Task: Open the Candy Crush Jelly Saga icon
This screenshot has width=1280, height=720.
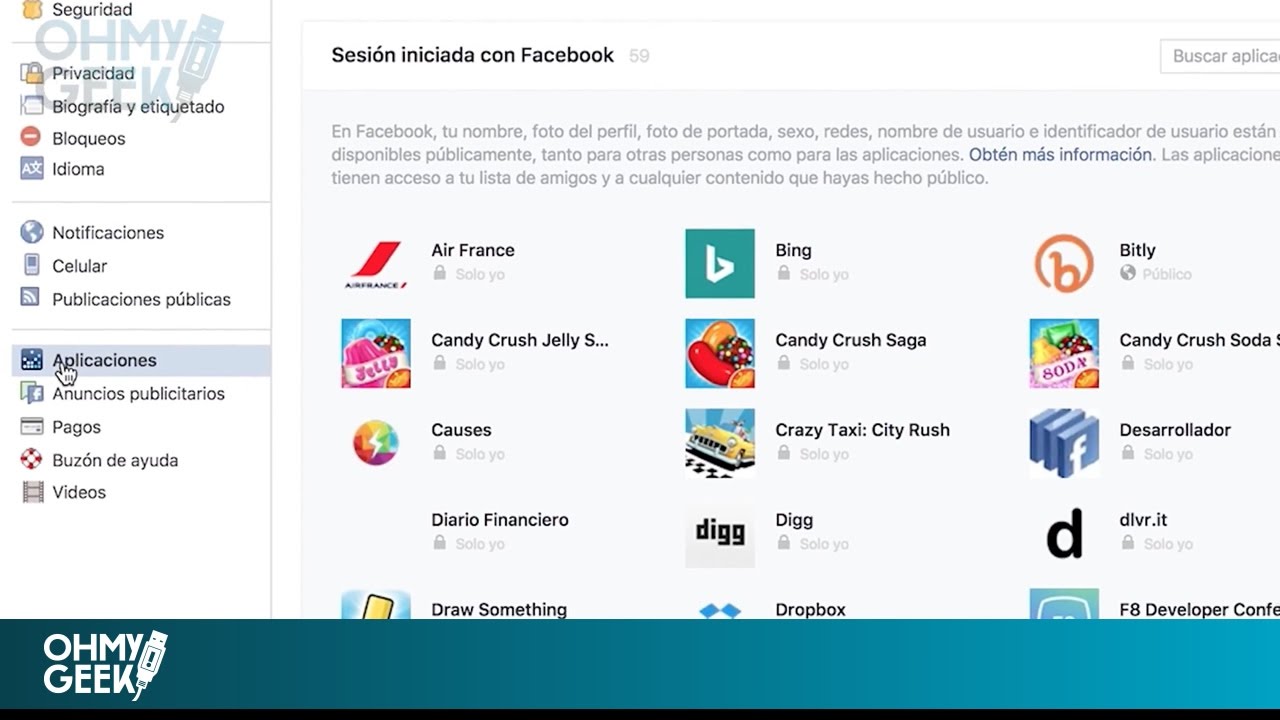Action: pos(376,354)
